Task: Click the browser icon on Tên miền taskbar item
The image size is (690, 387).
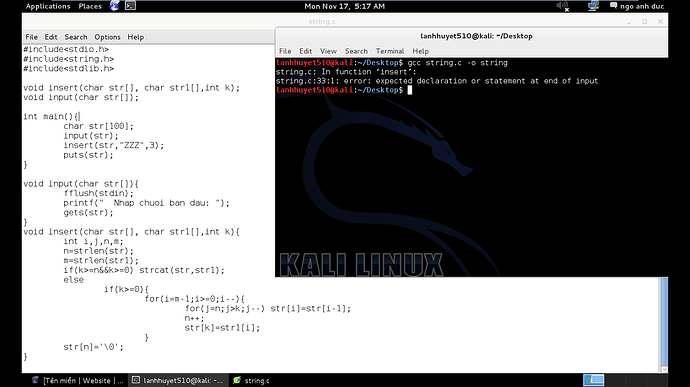Action: [35, 380]
